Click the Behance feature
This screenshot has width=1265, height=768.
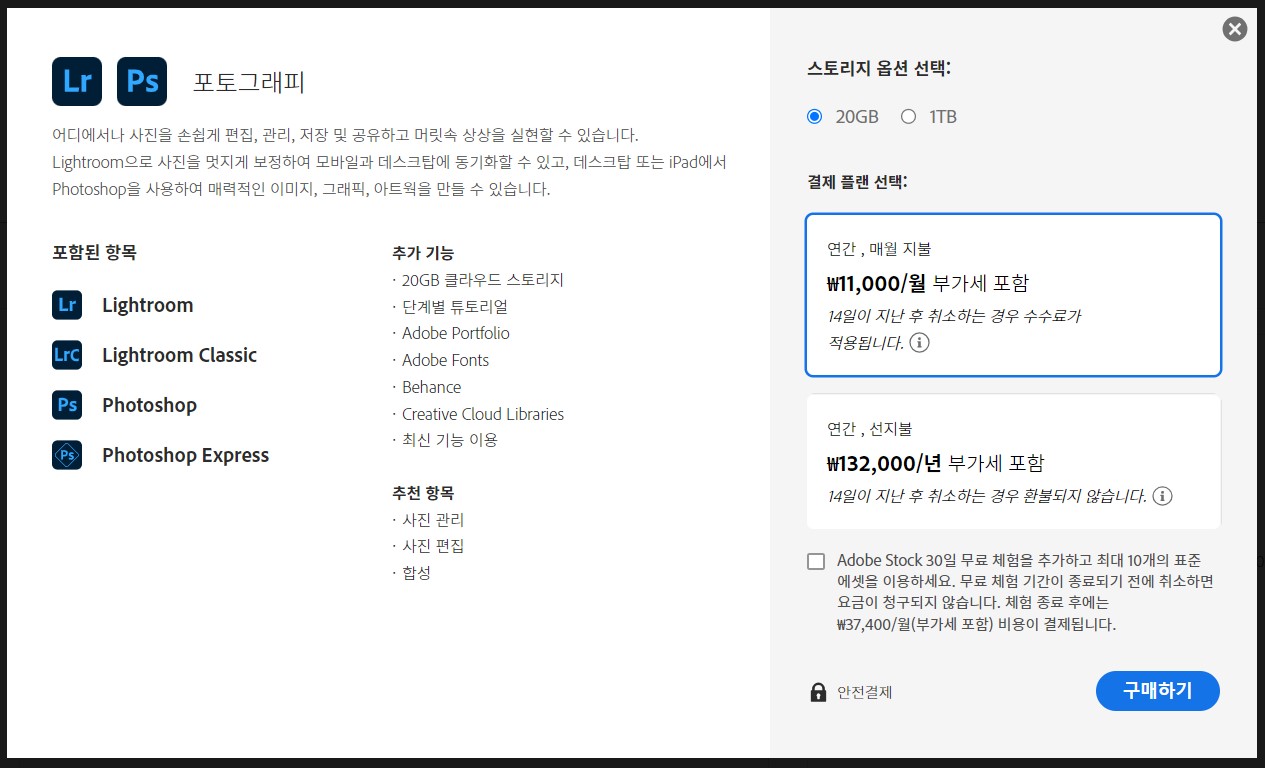431,387
